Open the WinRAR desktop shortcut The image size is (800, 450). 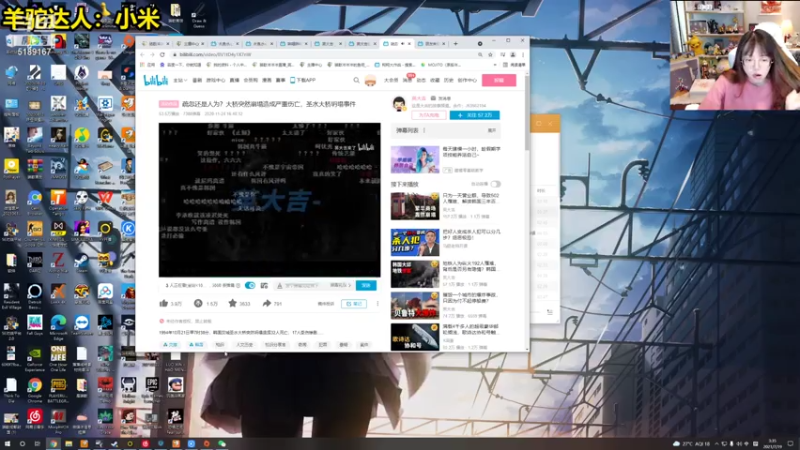pos(35,167)
